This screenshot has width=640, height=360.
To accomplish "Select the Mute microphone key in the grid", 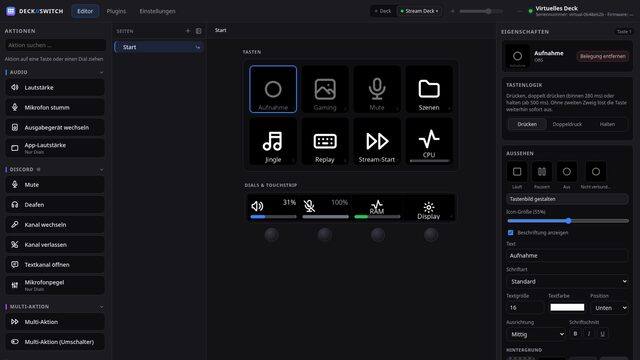I will [x=377, y=89].
